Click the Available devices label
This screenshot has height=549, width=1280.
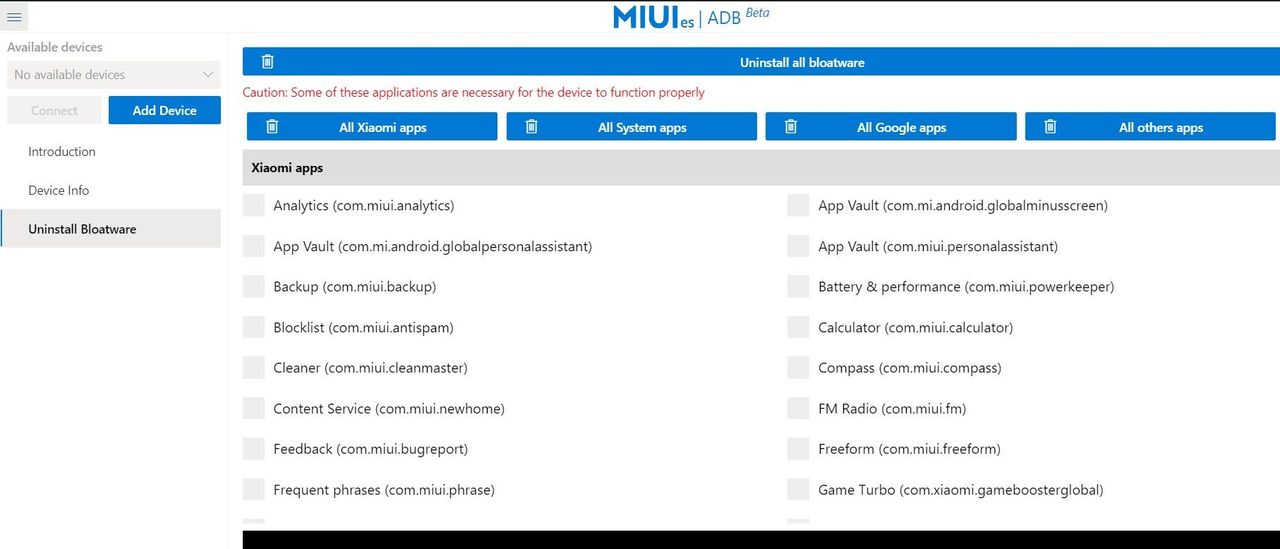pos(55,47)
